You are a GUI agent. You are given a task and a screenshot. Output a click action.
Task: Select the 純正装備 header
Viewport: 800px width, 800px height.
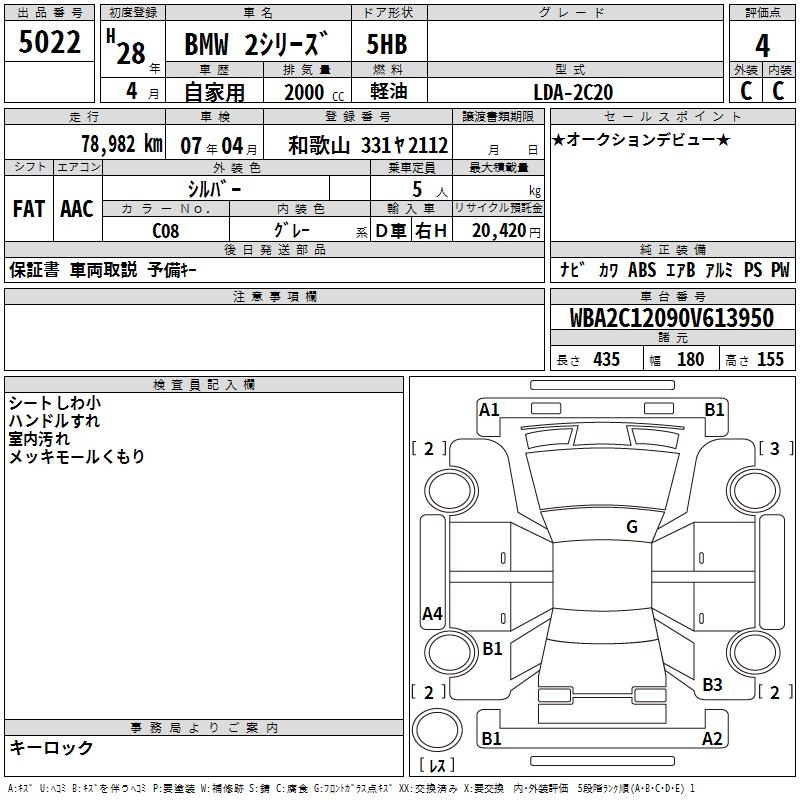coord(672,249)
